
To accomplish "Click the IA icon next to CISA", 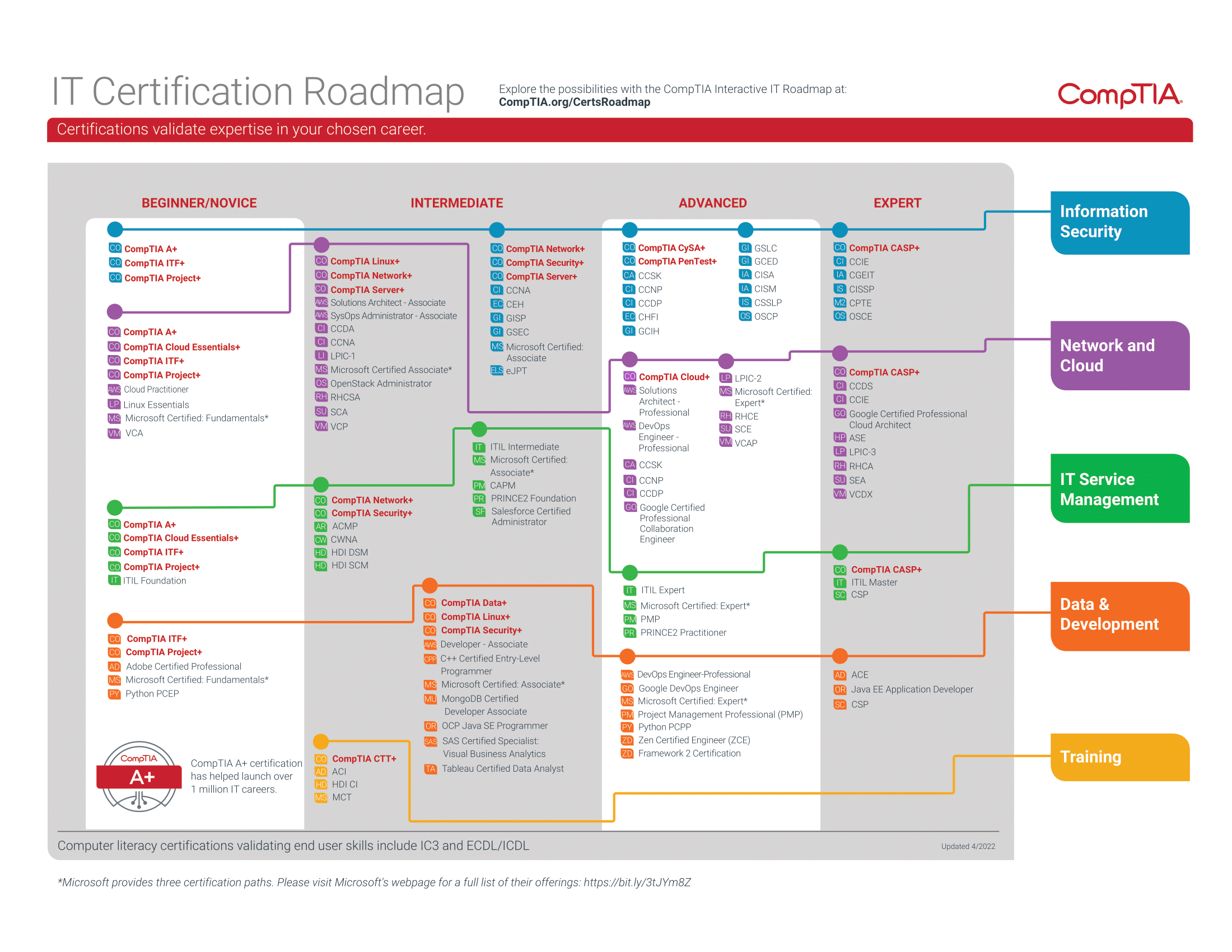I will [x=745, y=274].
